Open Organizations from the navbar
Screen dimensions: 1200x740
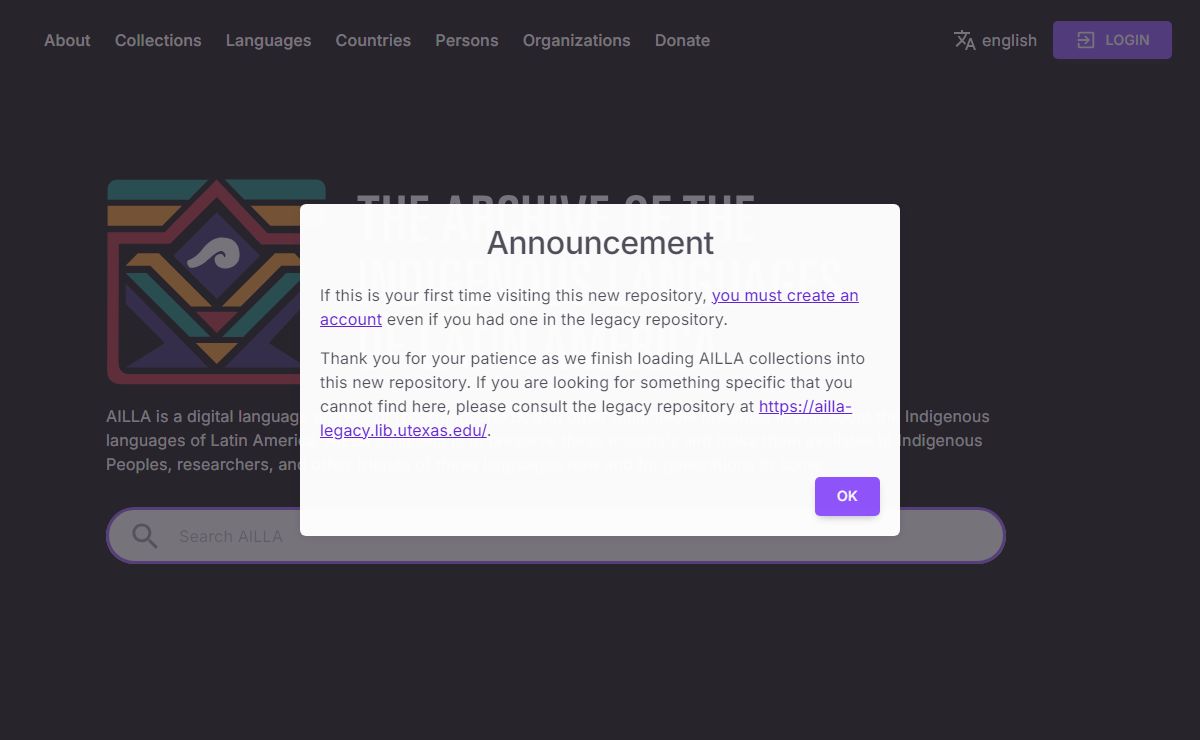coord(576,40)
